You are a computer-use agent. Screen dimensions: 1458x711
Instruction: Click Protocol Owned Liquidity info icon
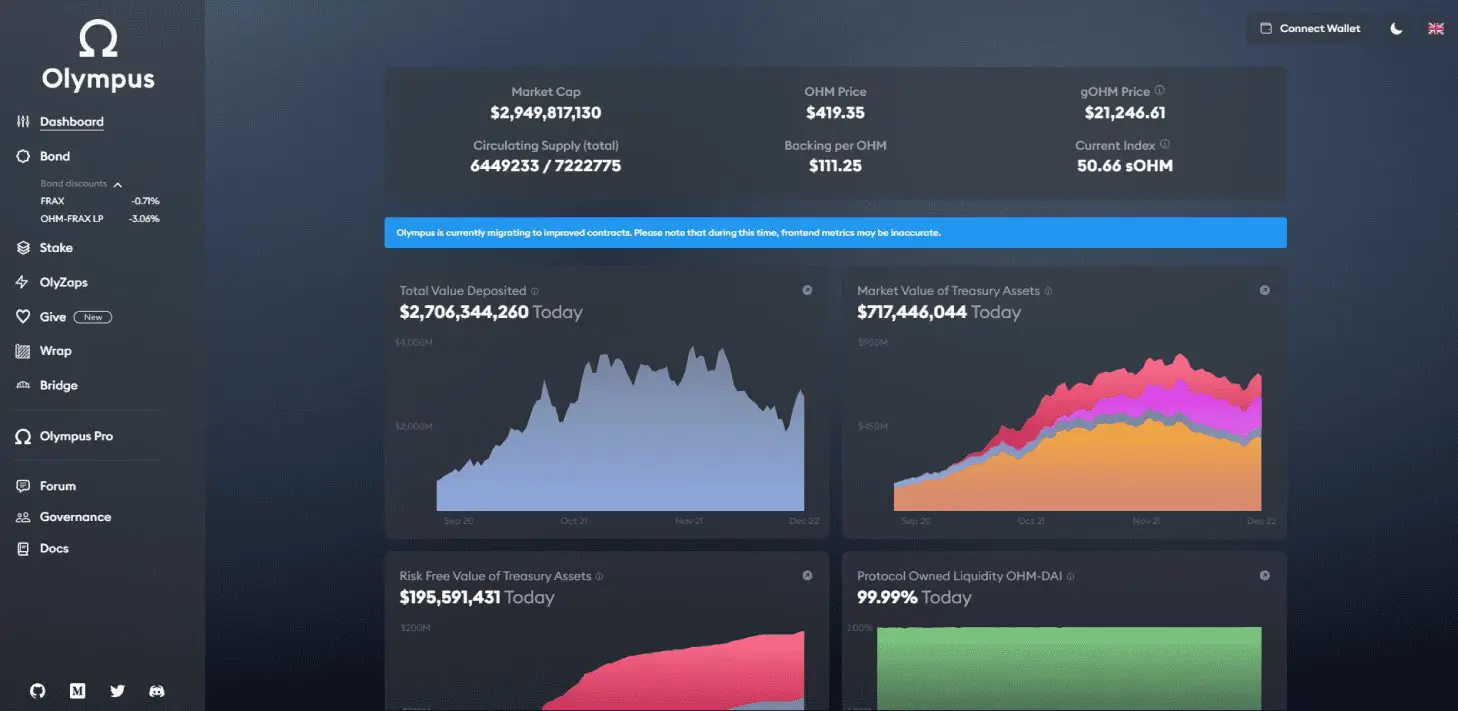coord(1070,576)
